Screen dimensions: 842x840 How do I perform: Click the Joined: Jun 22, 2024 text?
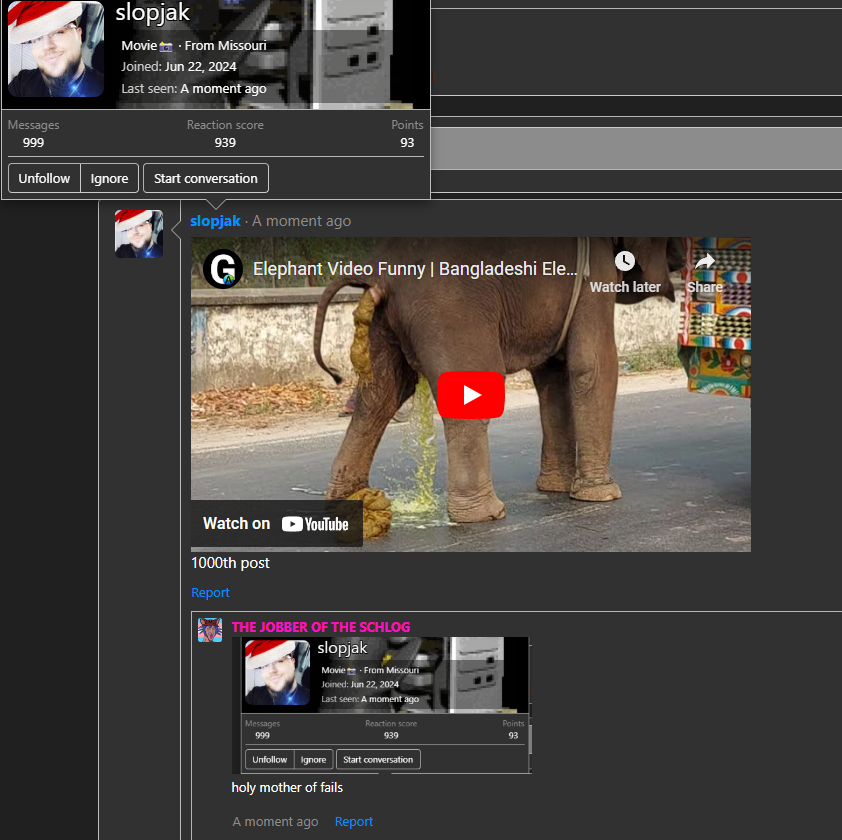[x=179, y=67]
